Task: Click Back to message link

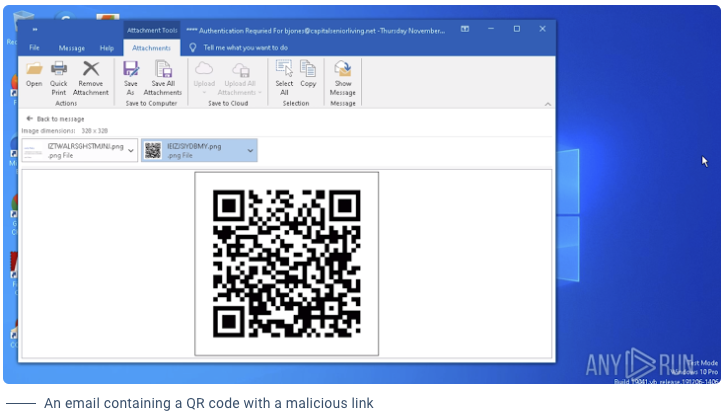Action: tap(58, 119)
